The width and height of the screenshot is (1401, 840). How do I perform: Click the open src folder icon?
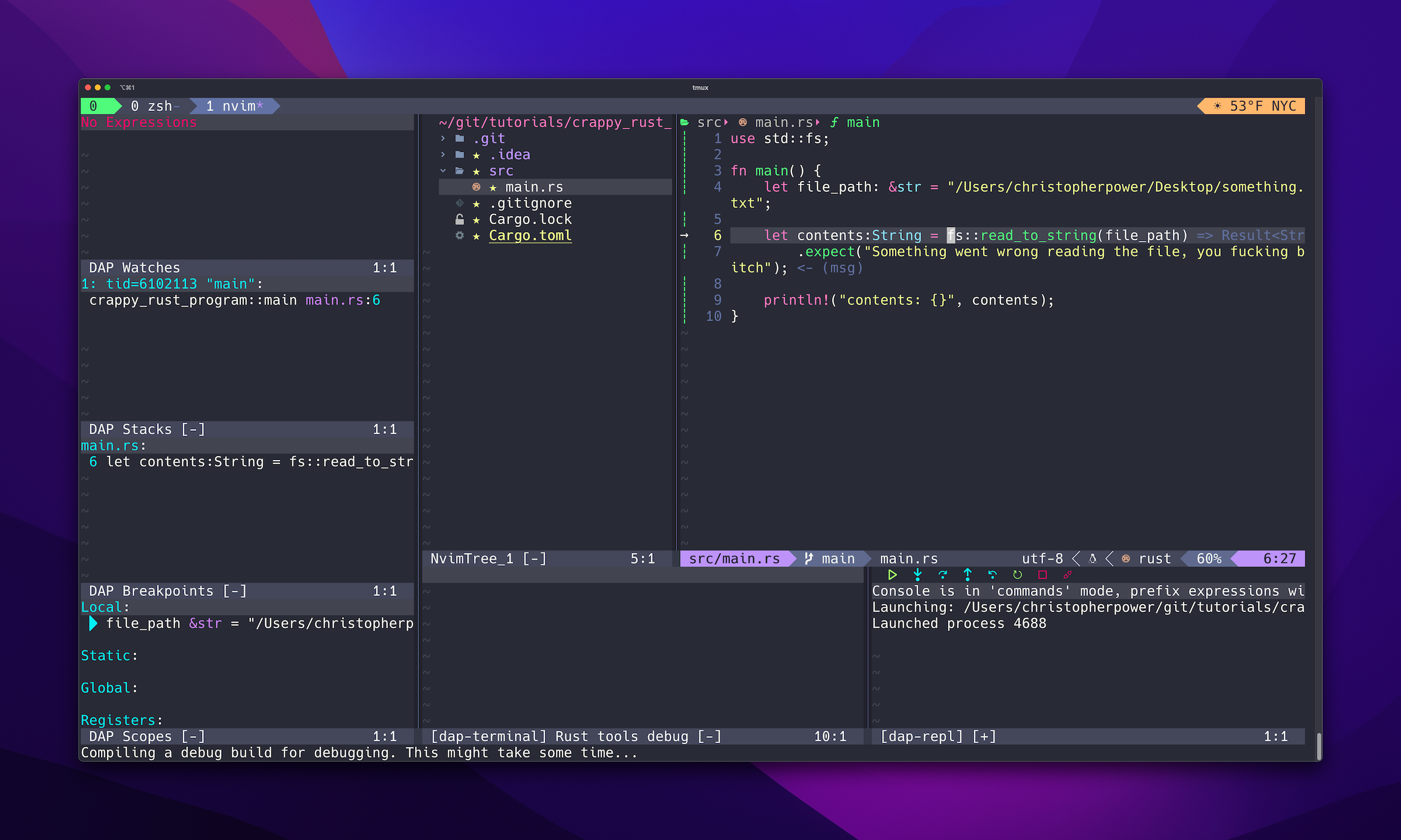[460, 171]
